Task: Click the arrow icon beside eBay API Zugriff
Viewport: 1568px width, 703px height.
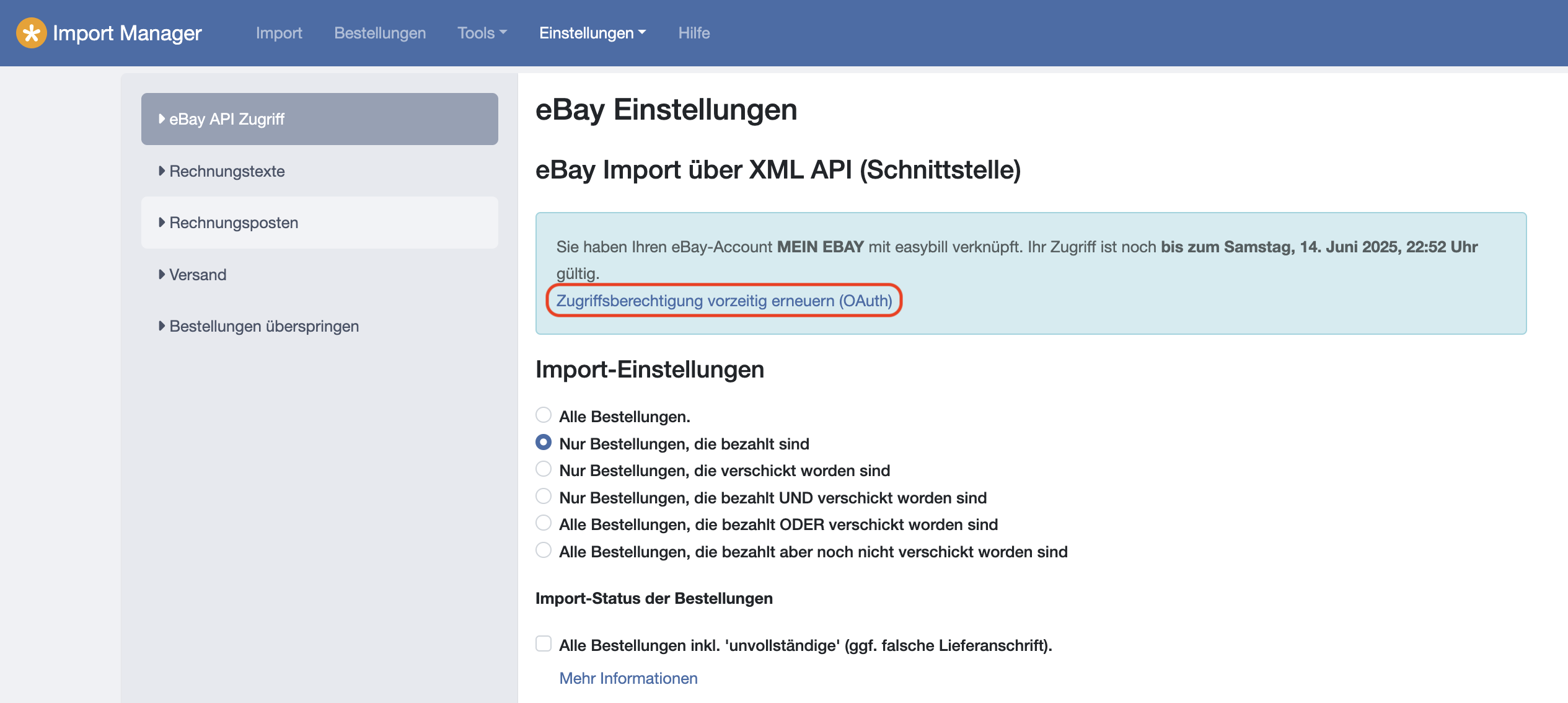Action: pyautogui.click(x=162, y=118)
